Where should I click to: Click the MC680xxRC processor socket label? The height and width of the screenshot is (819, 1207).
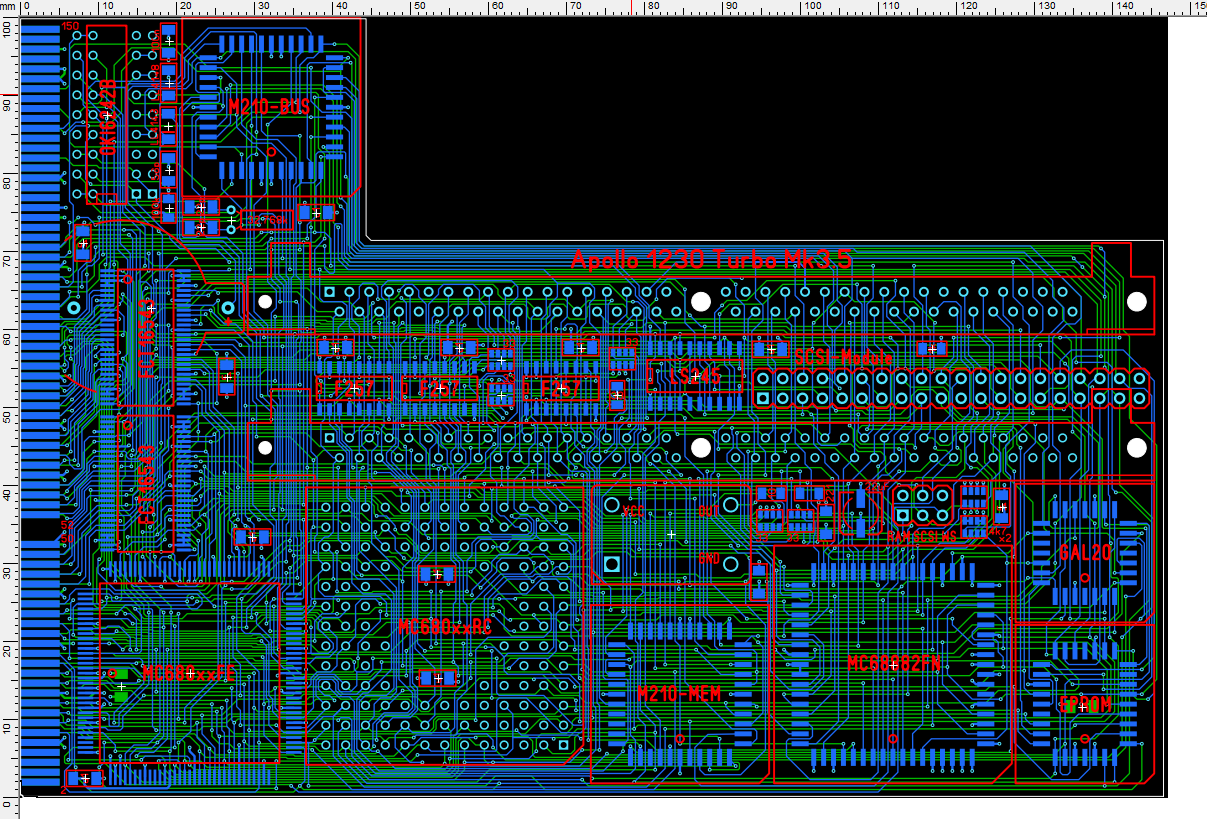[x=445, y=627]
